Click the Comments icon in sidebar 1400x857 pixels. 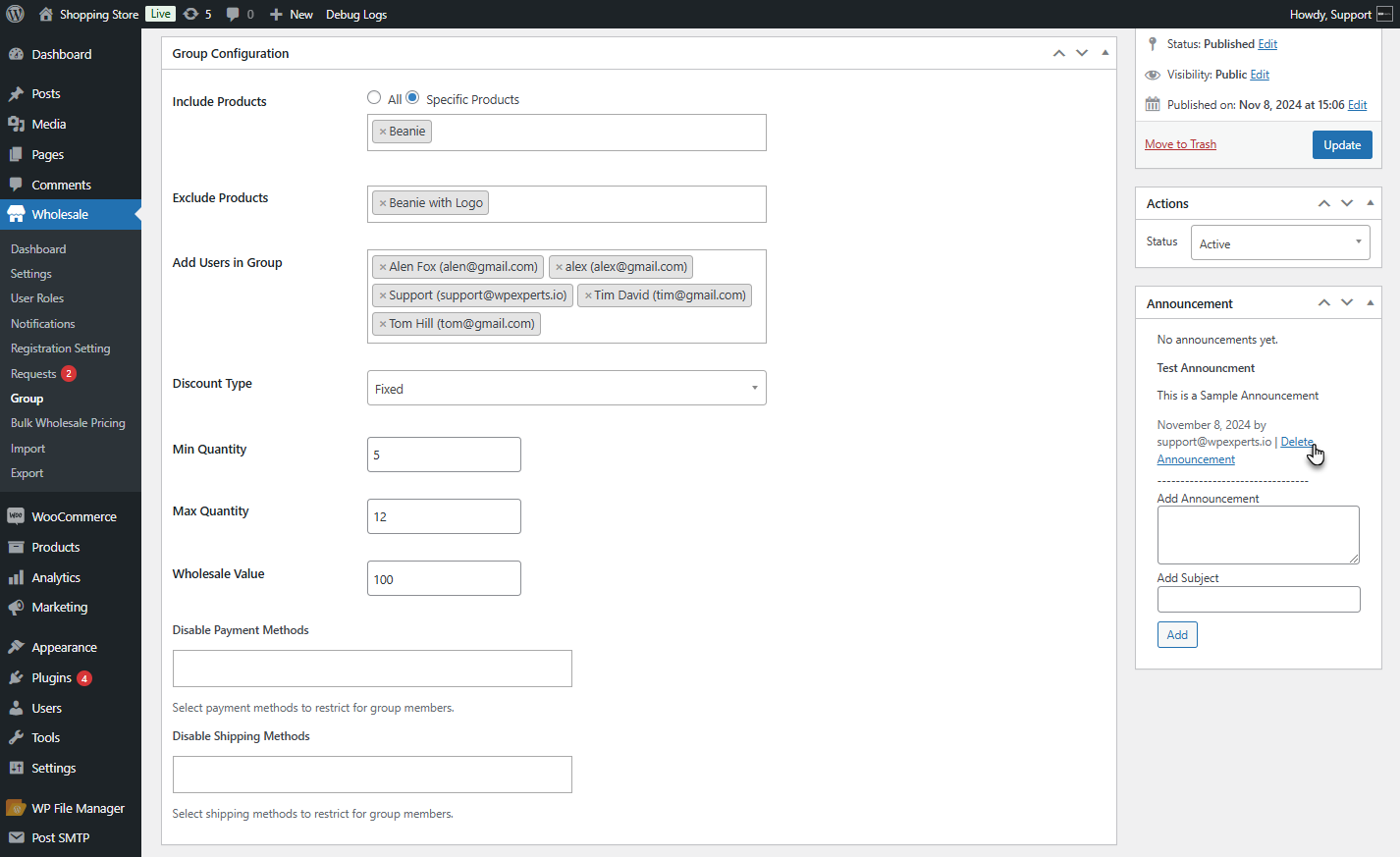[x=16, y=185]
